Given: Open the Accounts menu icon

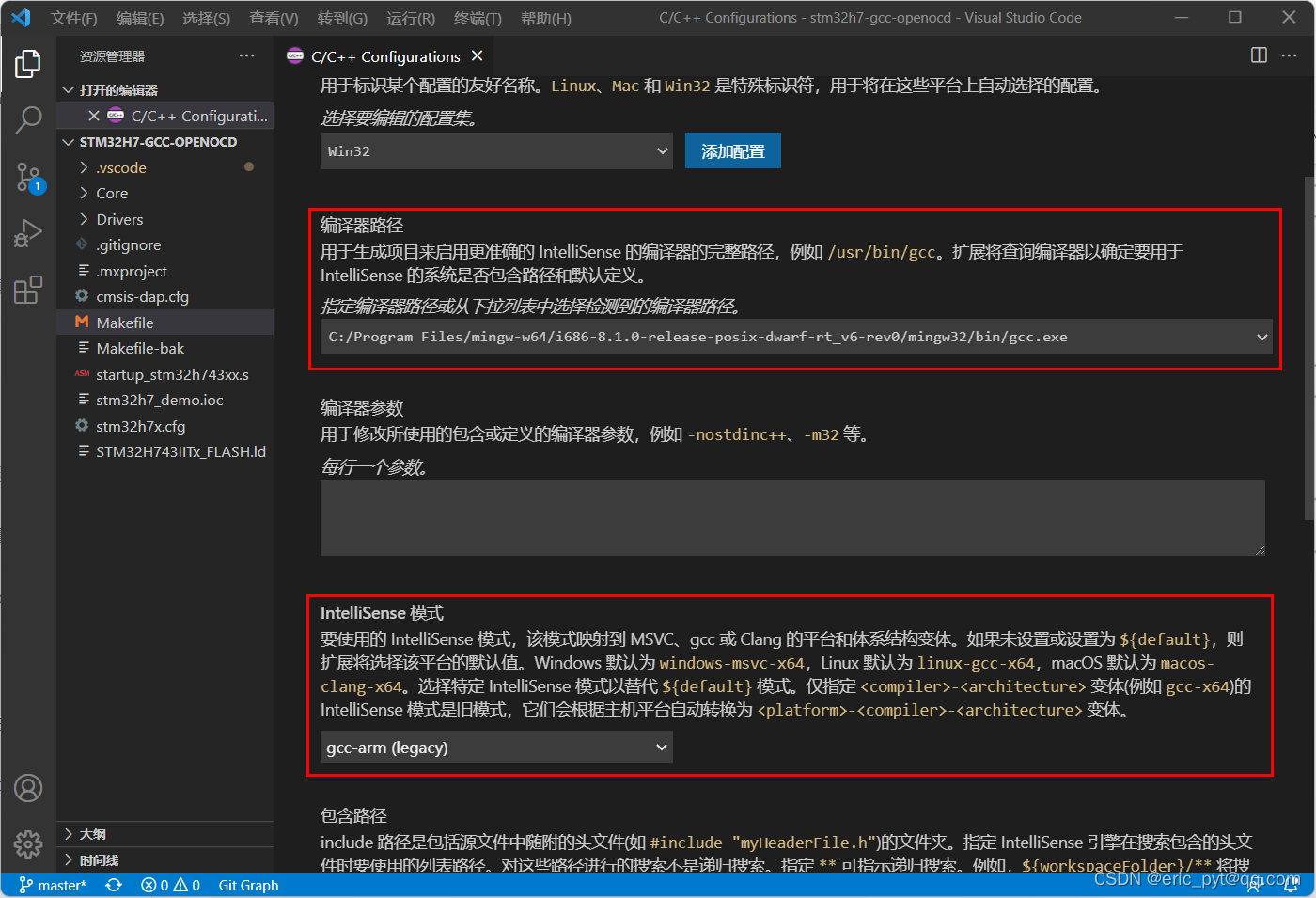Looking at the screenshot, I should (x=28, y=788).
